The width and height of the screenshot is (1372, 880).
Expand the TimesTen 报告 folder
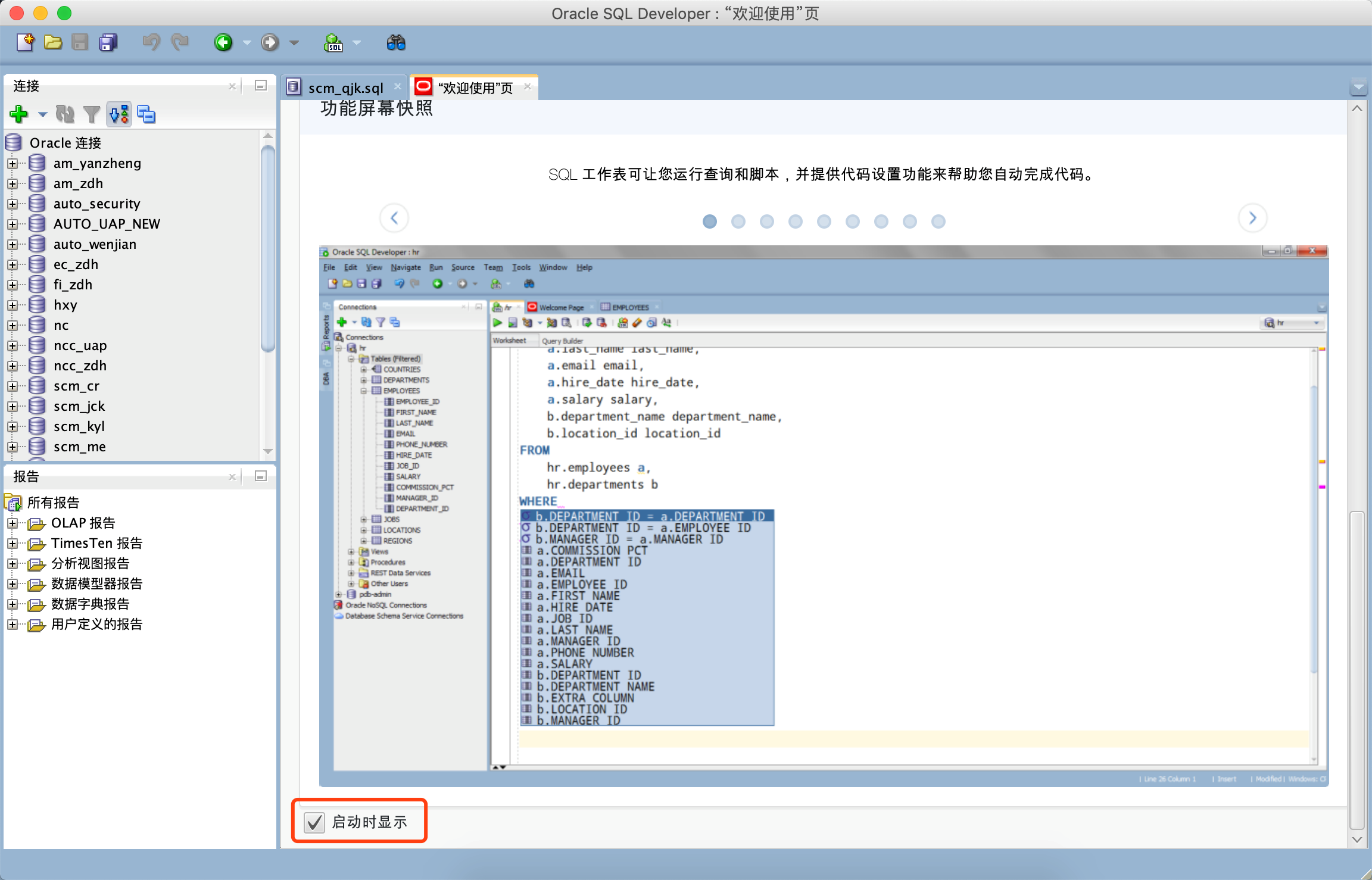[x=13, y=543]
